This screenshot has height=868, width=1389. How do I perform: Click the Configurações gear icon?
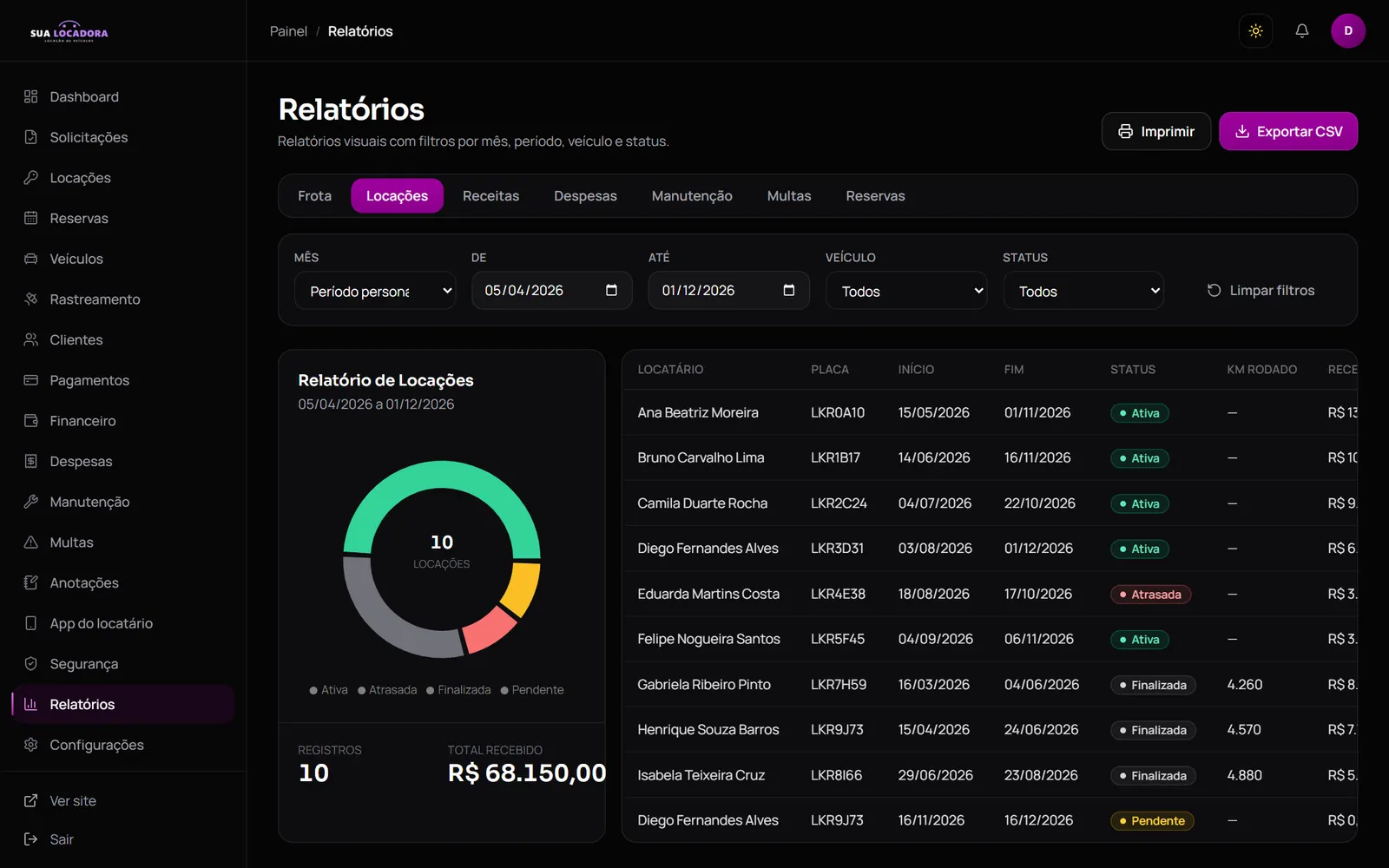(31, 745)
